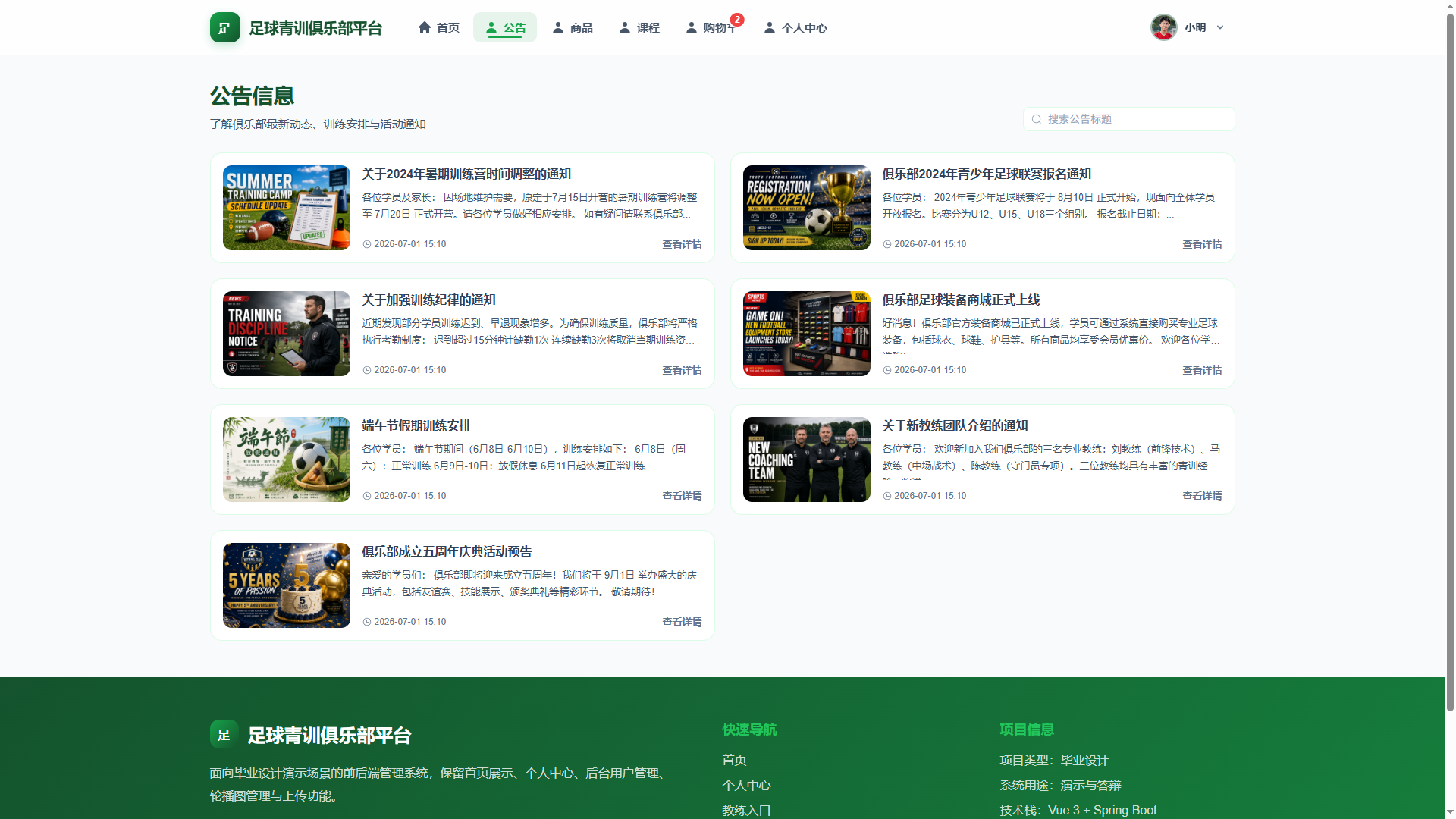Click the search magnifier icon in search box
Screen dimensions: 1456x819
tap(1037, 119)
